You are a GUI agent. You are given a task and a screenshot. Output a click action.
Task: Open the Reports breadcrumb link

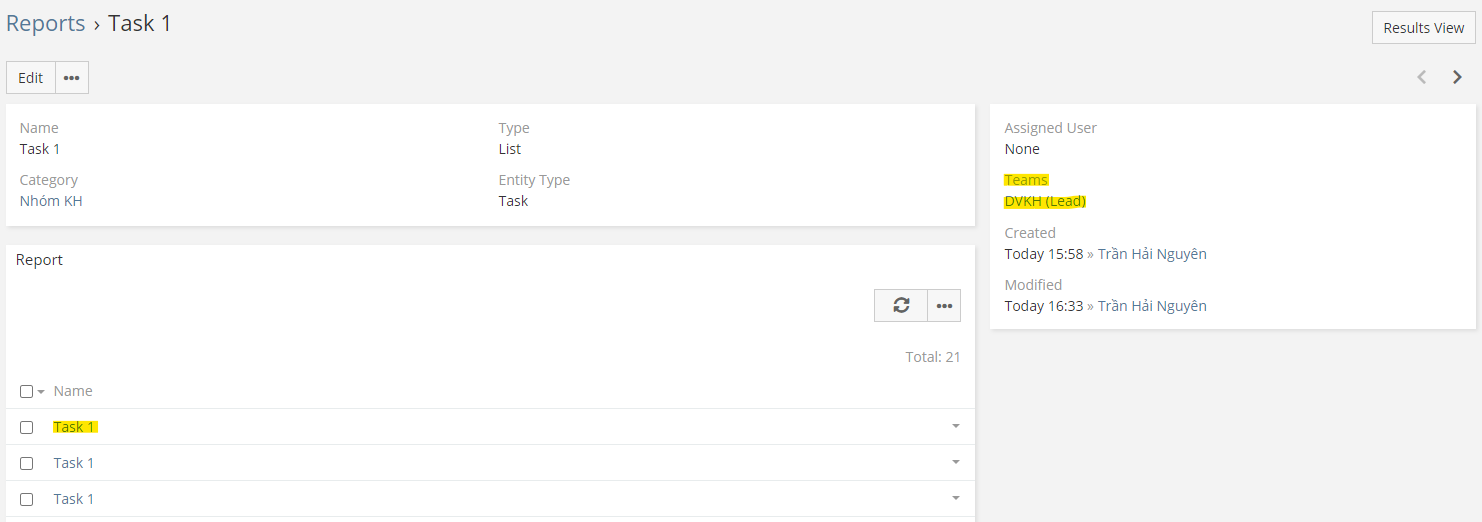(46, 23)
